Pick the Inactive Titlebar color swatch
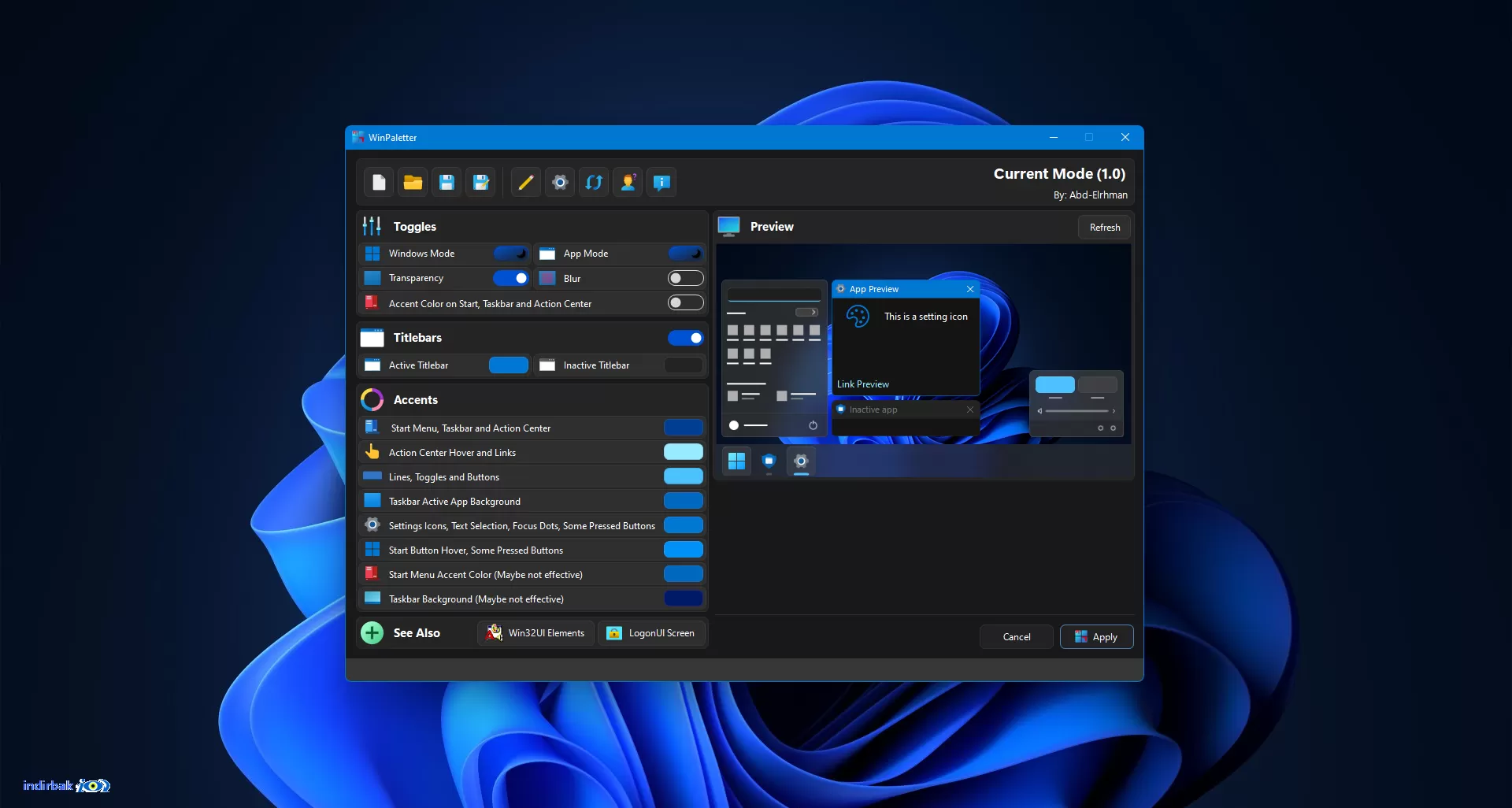 point(684,365)
